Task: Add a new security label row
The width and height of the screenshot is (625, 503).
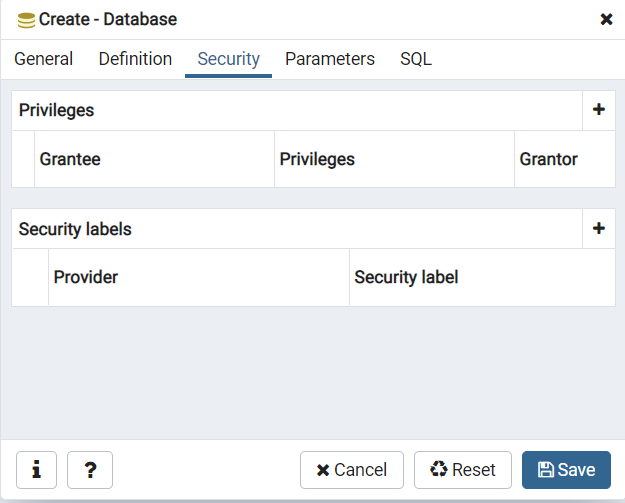Action: point(599,228)
